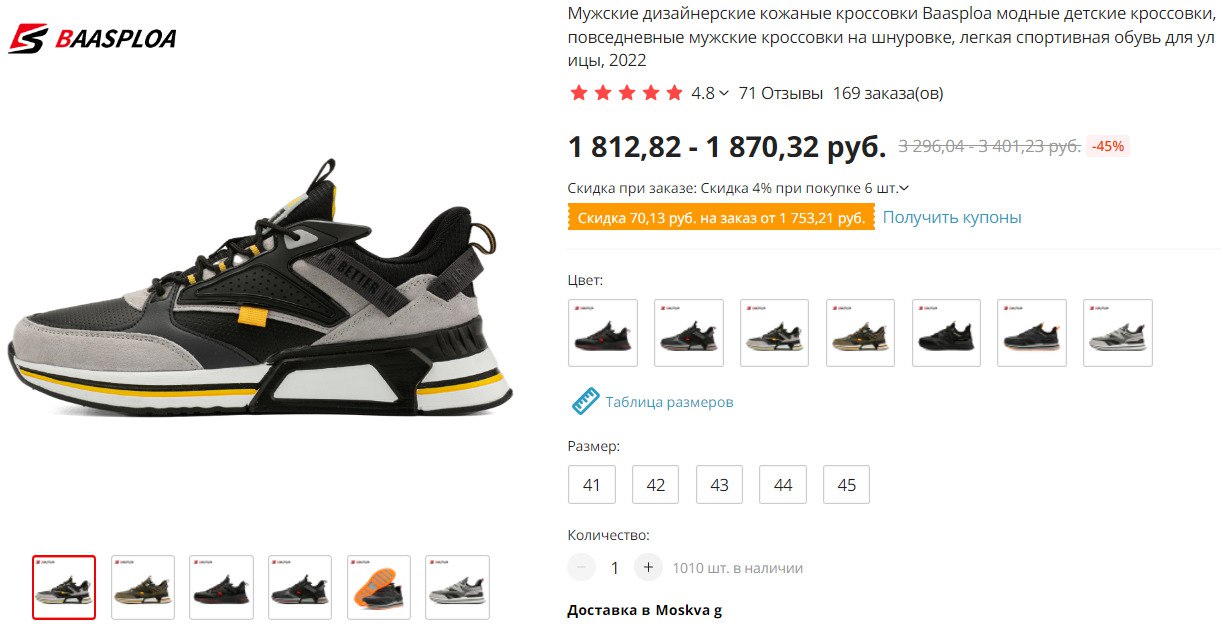The height and width of the screenshot is (627, 1221).
Task: Open Таблица размеров size table link
Action: 669,402
